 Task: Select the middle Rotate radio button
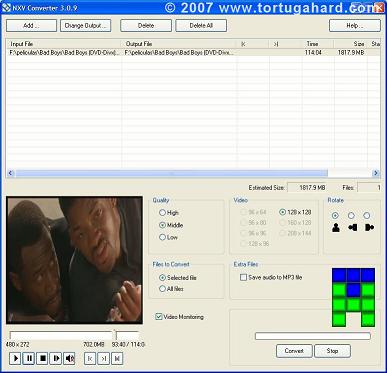point(351,215)
